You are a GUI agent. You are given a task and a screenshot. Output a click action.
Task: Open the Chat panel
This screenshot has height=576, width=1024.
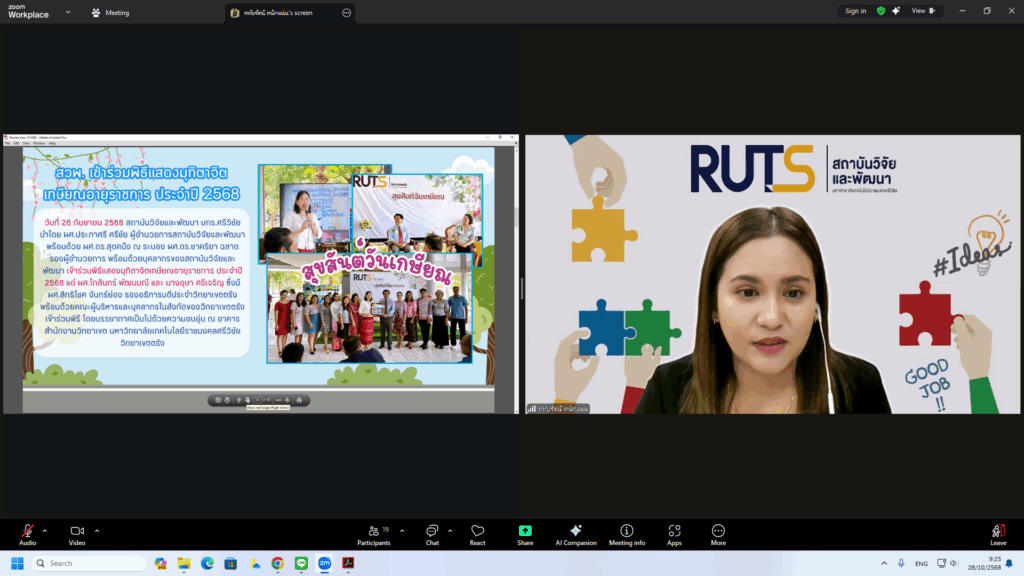[432, 534]
